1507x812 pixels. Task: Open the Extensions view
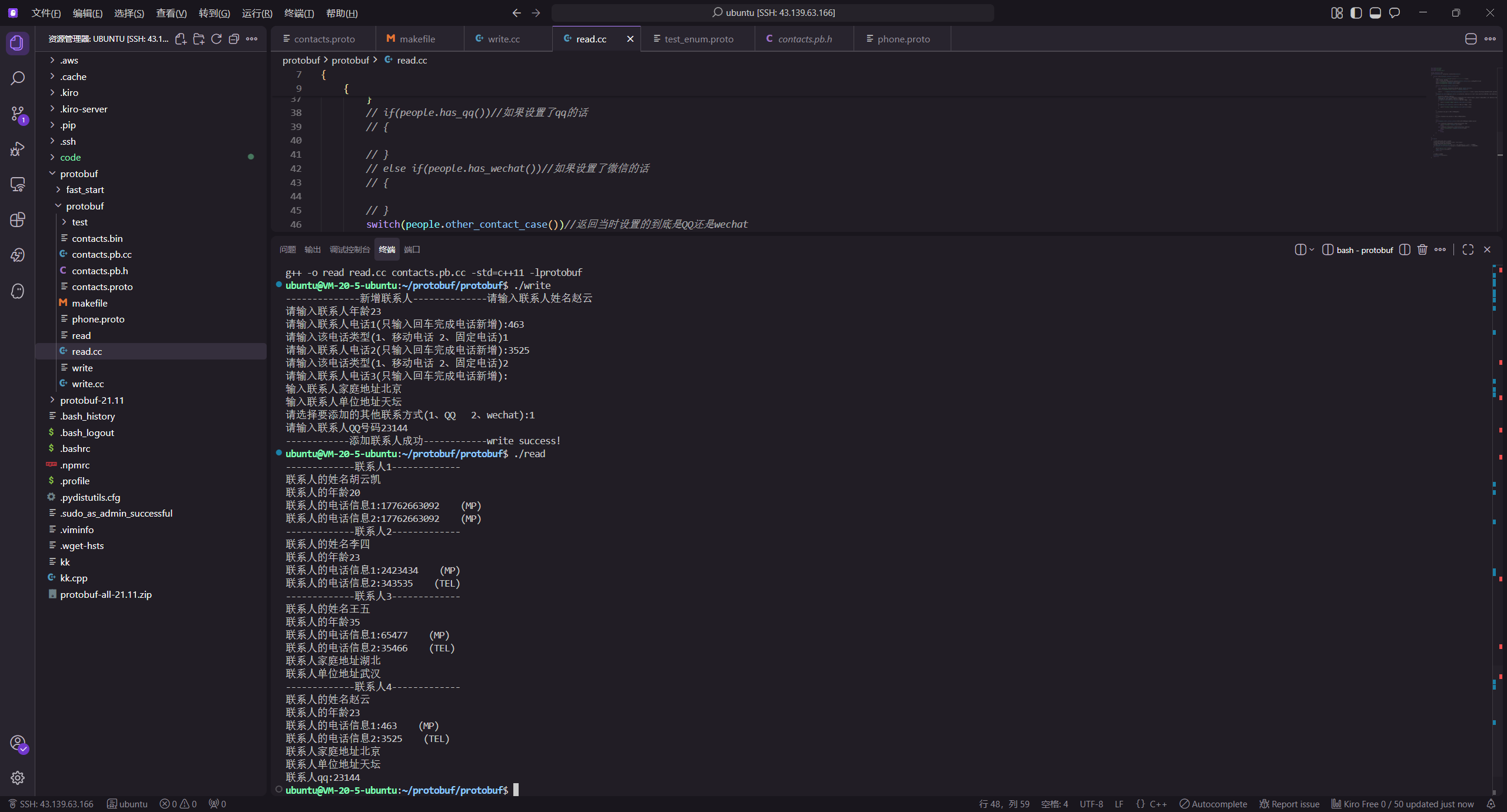tap(18, 219)
